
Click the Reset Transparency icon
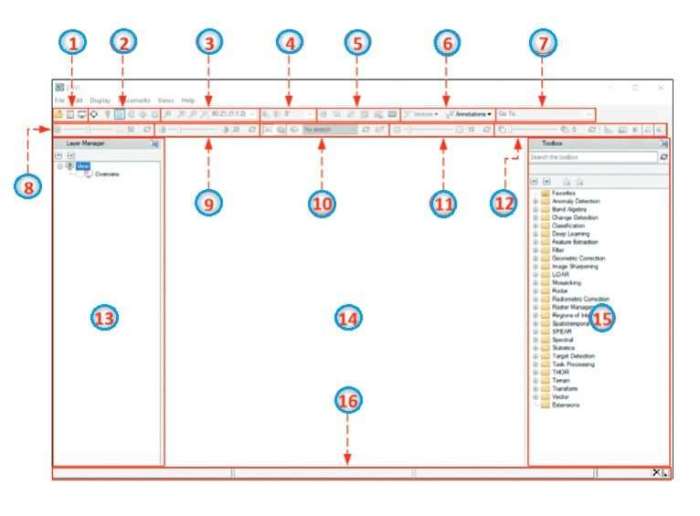point(592,130)
